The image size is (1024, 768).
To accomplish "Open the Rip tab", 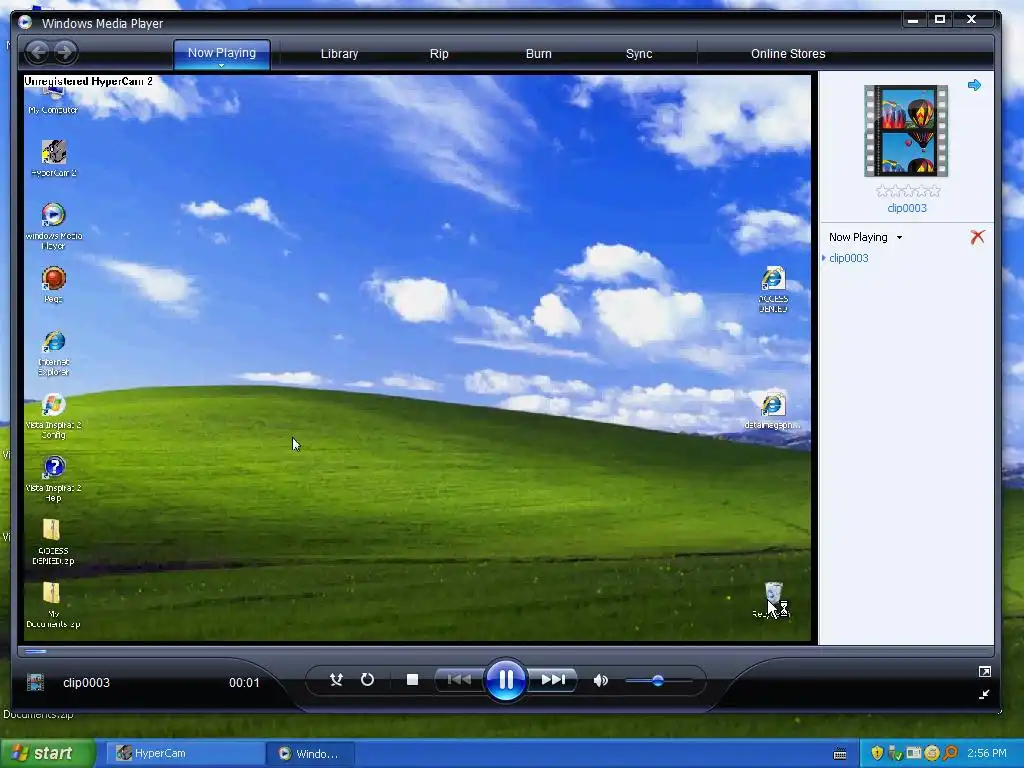I will coord(439,54).
